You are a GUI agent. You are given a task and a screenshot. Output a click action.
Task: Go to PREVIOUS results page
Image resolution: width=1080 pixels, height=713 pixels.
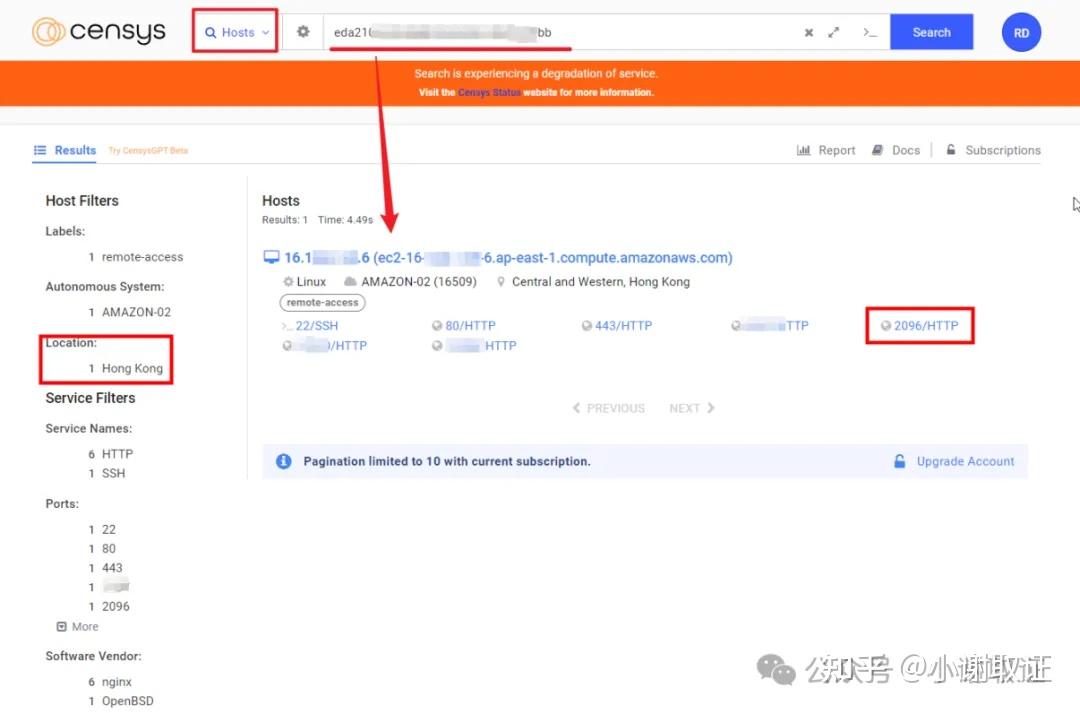point(609,409)
